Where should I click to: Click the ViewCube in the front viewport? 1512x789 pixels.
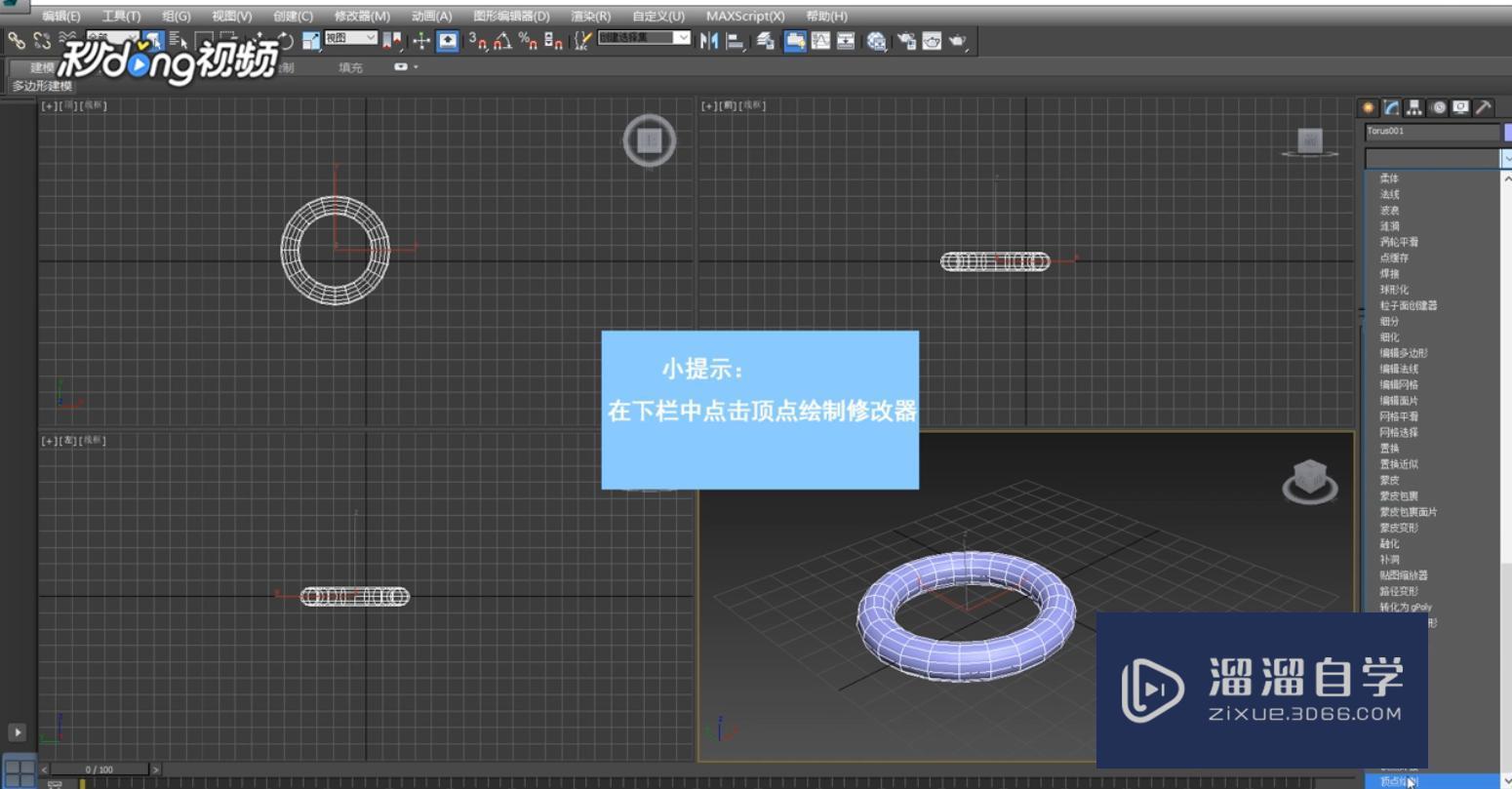1309,141
